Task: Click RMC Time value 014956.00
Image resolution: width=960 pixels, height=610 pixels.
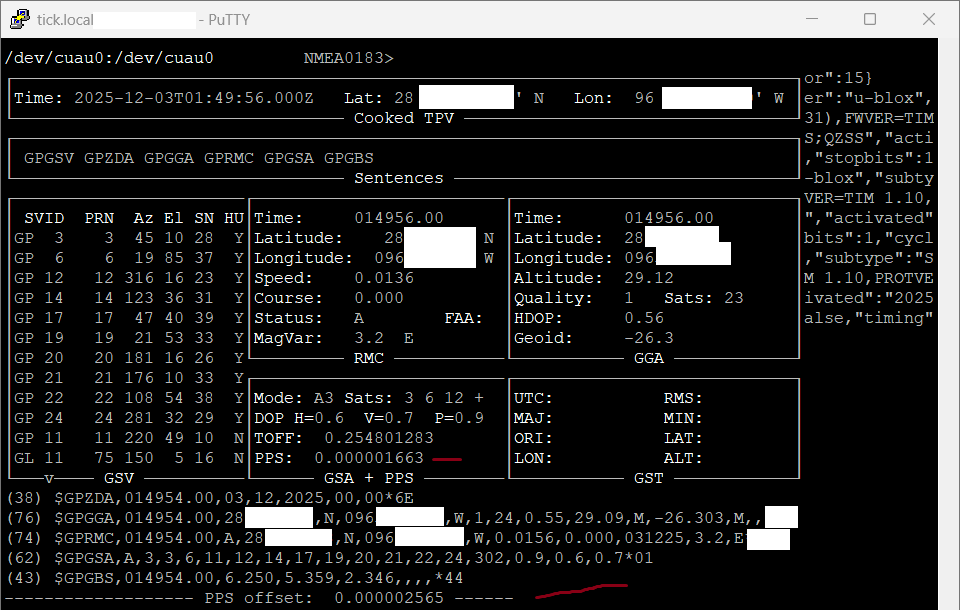Action: [399, 218]
